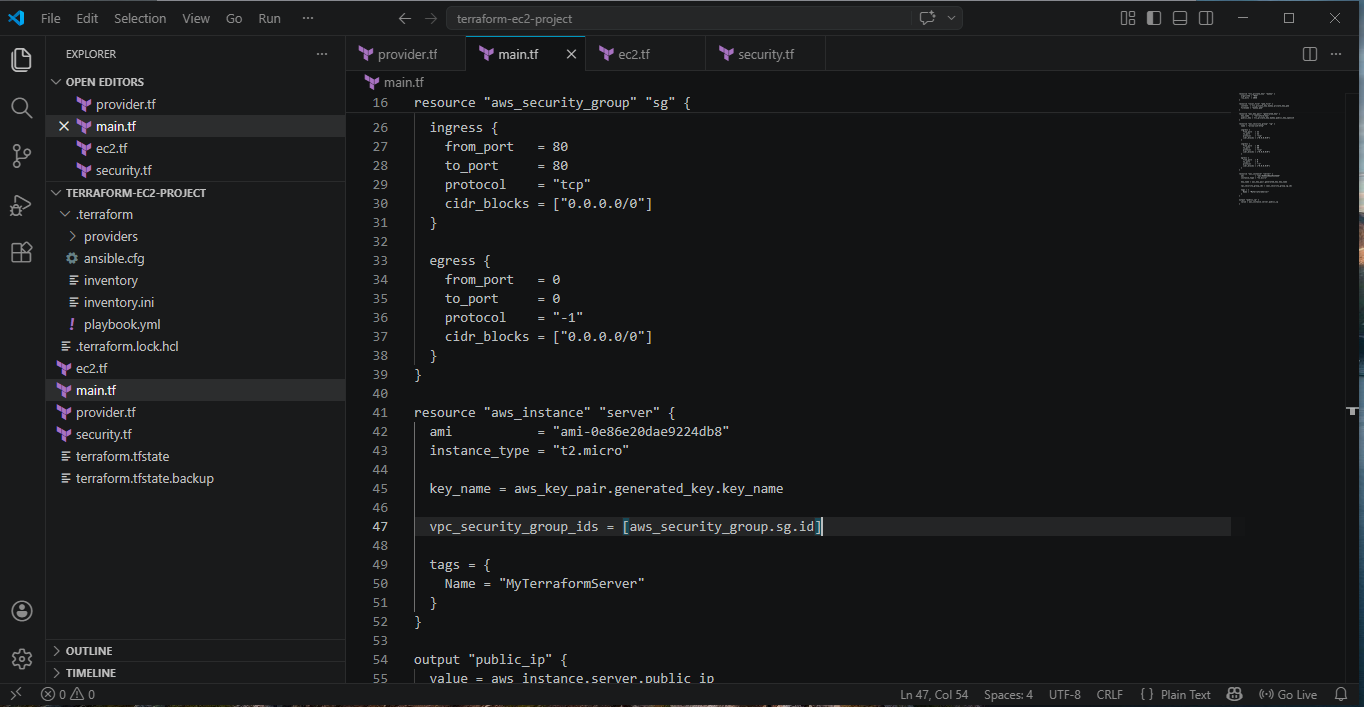Image resolution: width=1364 pixels, height=707 pixels.
Task: Open the Selection menu
Action: [x=140, y=18]
